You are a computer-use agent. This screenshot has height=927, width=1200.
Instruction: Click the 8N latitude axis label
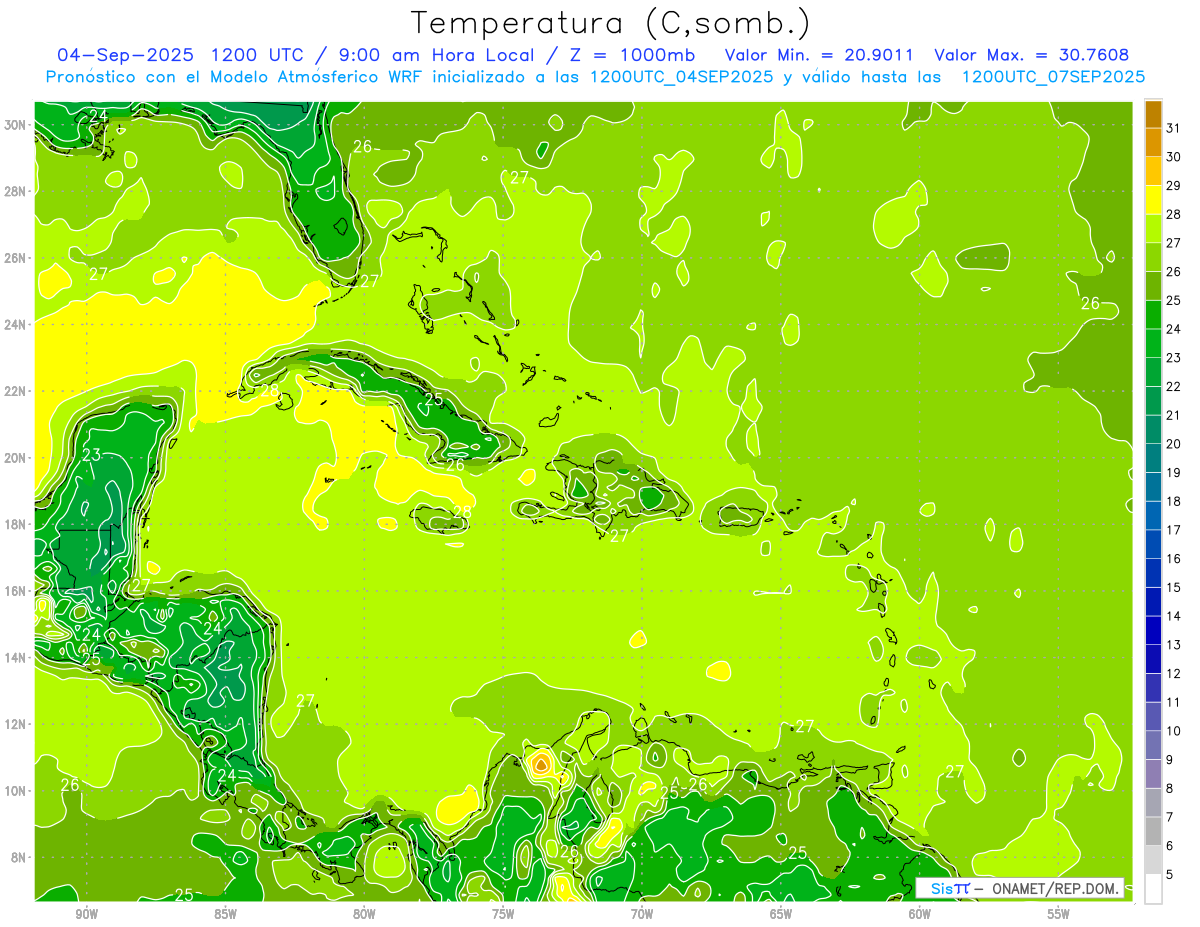coord(17,857)
